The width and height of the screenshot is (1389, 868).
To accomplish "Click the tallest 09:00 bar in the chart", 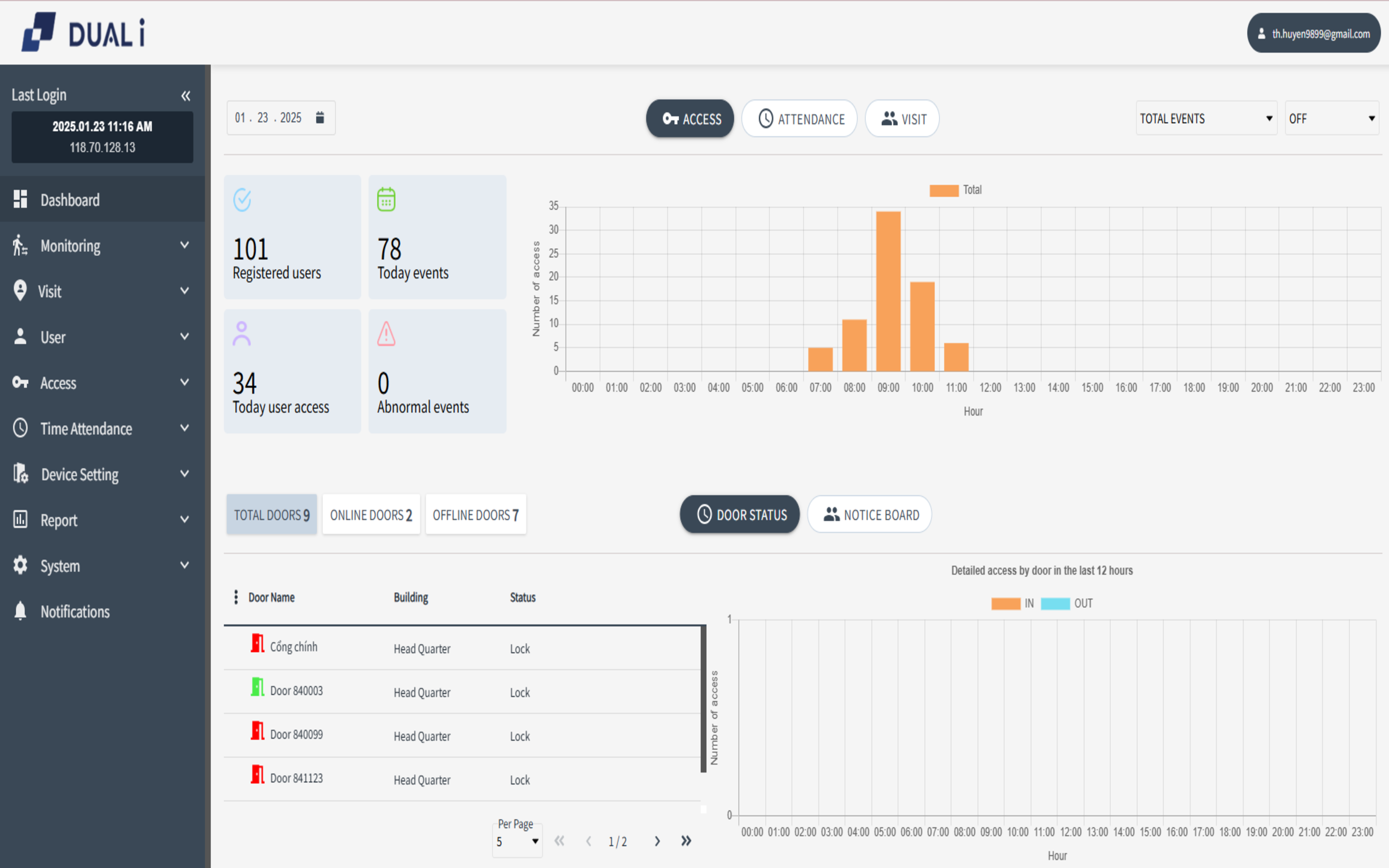I will 888,291.
